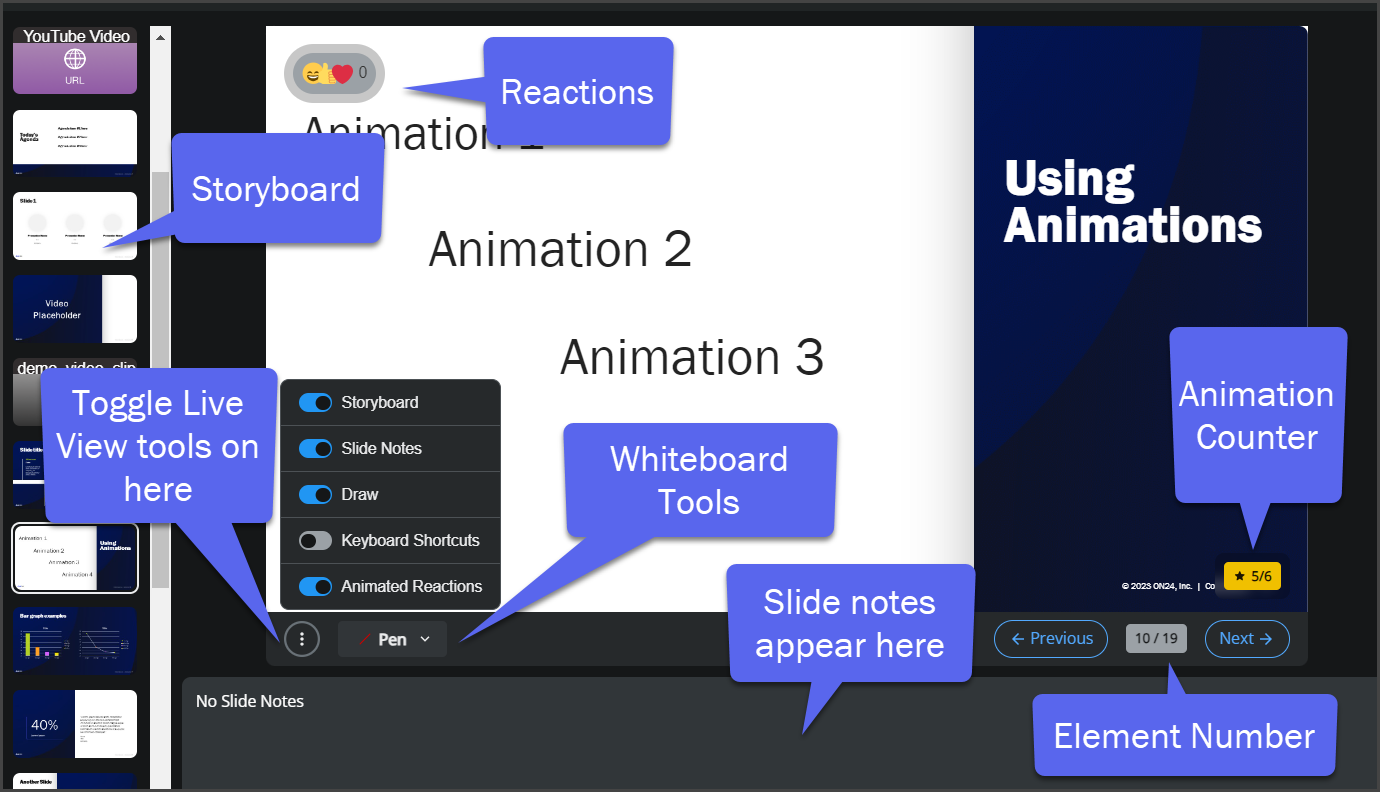Viewport: 1380px width, 792px height.
Task: Click the 10 / 19 element number indicator
Action: pyautogui.click(x=1156, y=638)
